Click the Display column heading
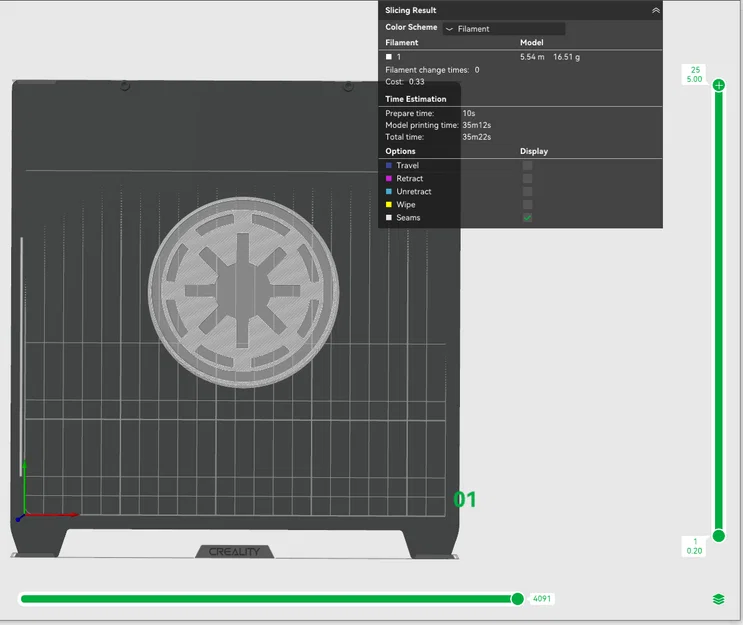 [534, 151]
